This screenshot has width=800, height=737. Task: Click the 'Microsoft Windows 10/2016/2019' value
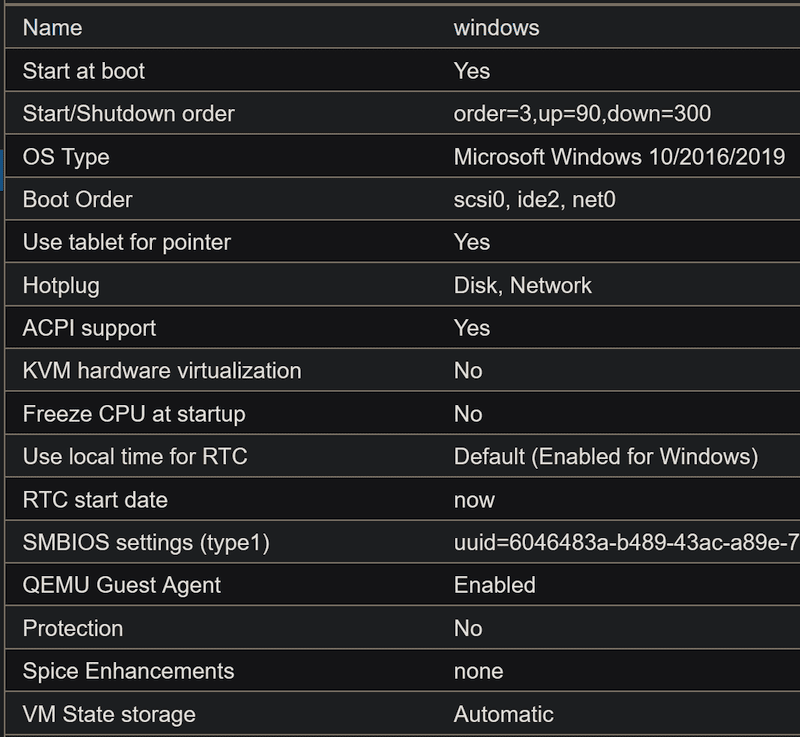coord(619,157)
